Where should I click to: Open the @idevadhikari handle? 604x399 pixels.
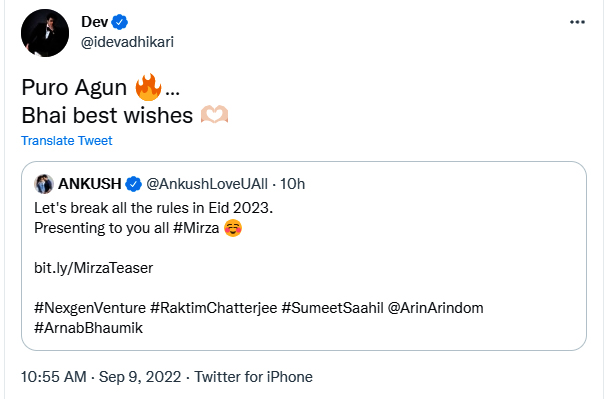tap(127, 42)
